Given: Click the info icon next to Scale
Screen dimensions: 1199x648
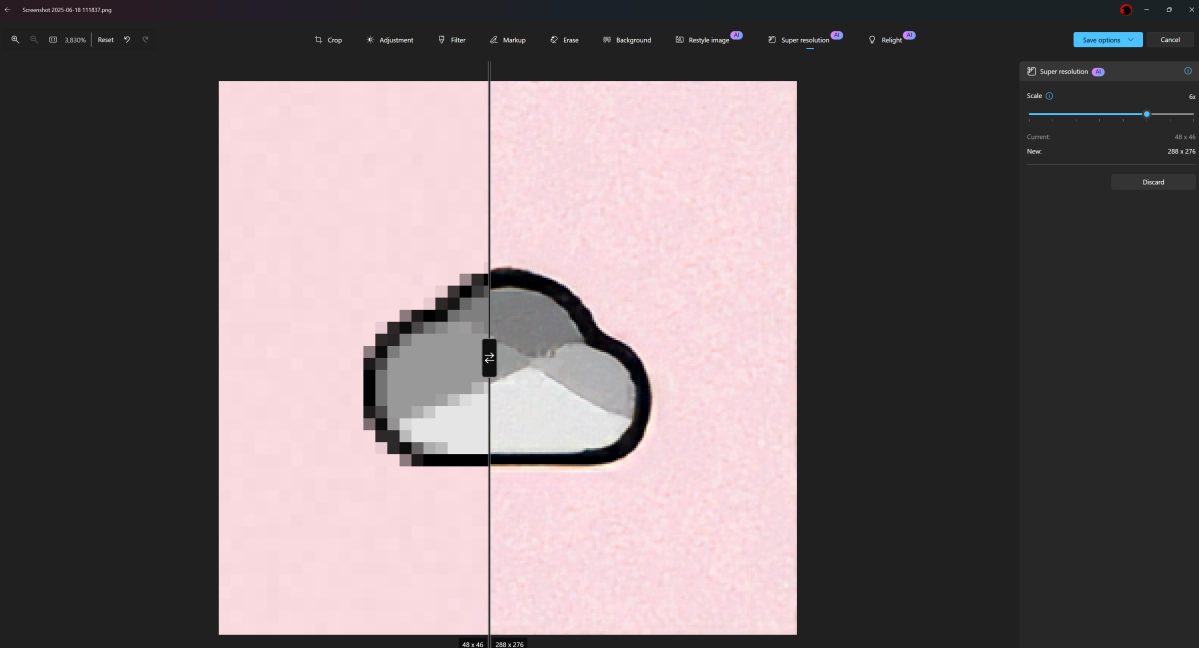Looking at the screenshot, I should click(x=1049, y=96).
